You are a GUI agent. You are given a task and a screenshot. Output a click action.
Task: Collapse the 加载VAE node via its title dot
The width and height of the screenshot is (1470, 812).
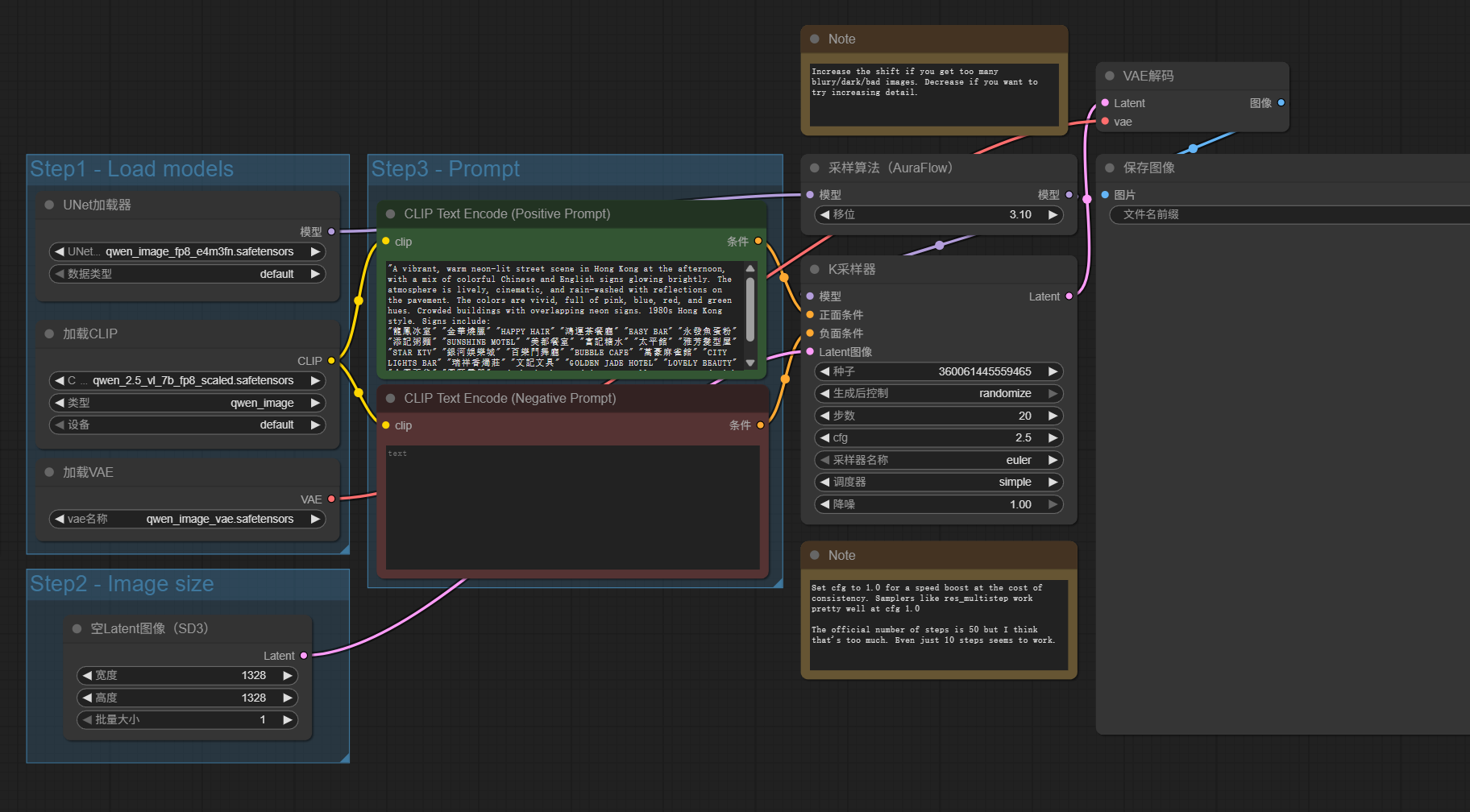point(49,472)
